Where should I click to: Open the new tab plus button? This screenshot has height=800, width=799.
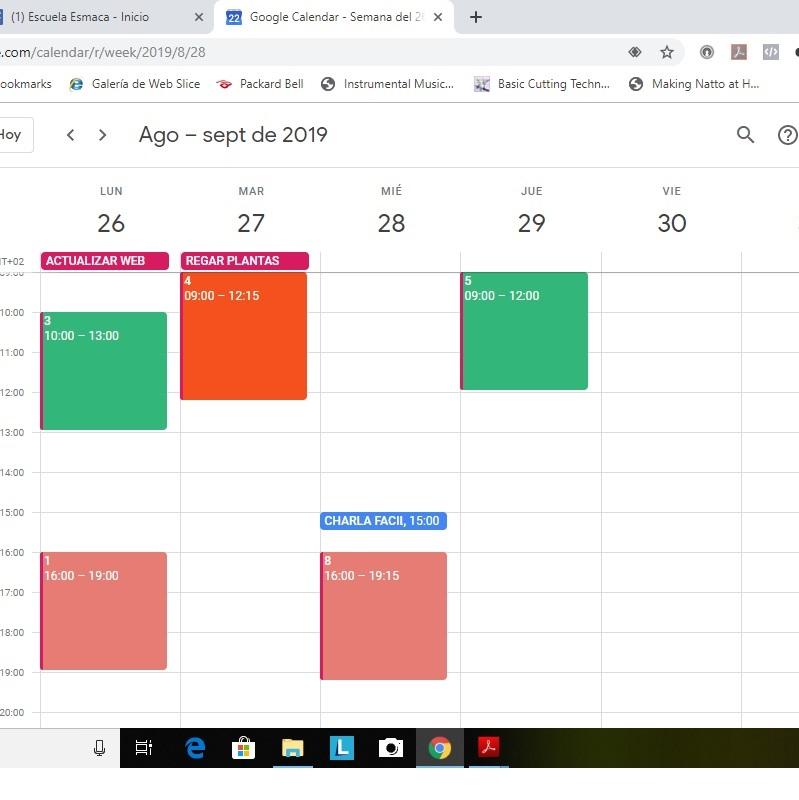pyautogui.click(x=476, y=17)
